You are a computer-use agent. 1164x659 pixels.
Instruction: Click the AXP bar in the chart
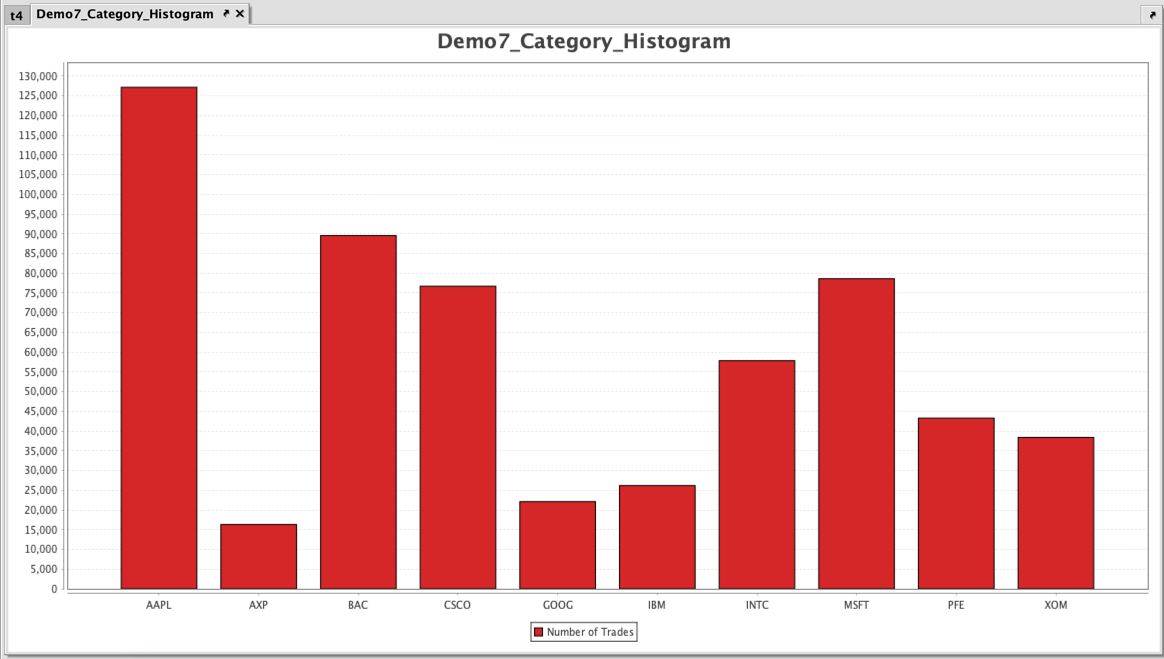[x=258, y=556]
